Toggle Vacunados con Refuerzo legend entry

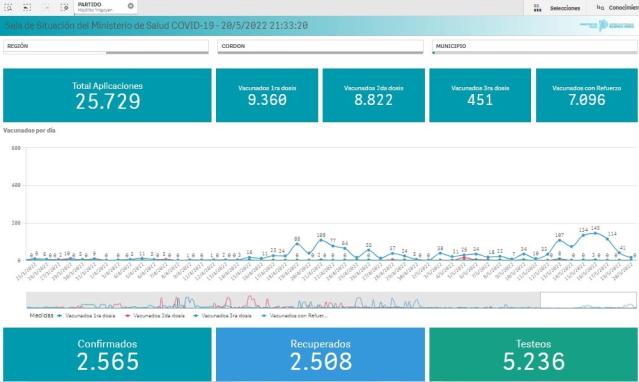tap(295, 316)
